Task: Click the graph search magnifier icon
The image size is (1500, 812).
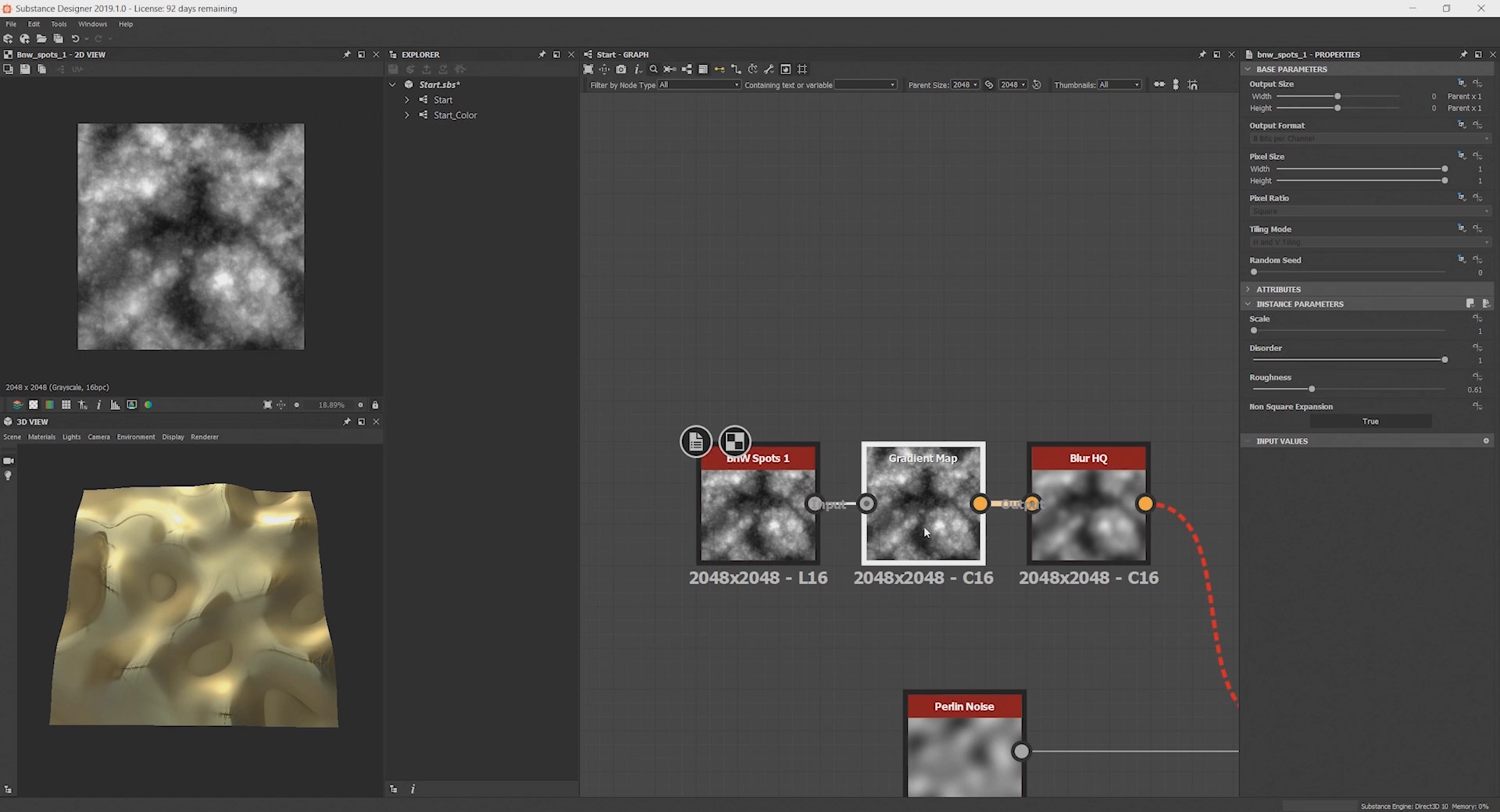Action: coord(654,69)
